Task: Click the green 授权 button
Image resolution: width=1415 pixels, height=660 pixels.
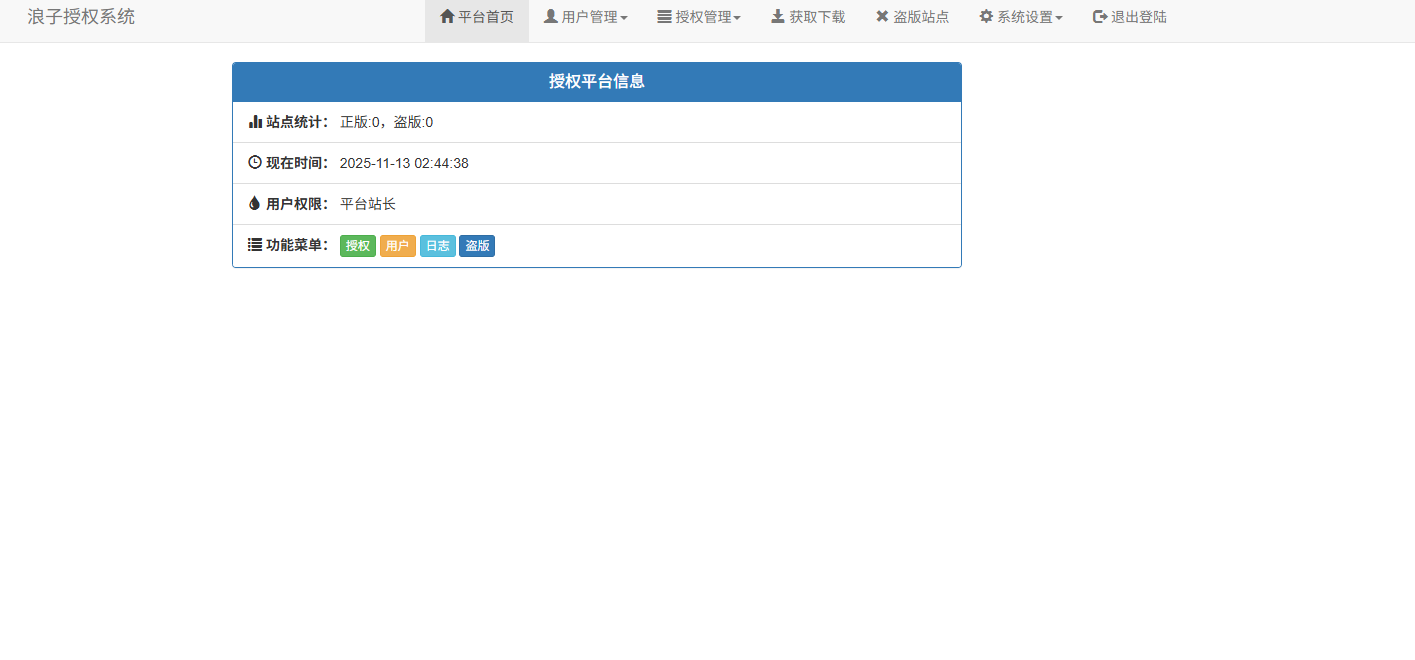Action: 357,245
